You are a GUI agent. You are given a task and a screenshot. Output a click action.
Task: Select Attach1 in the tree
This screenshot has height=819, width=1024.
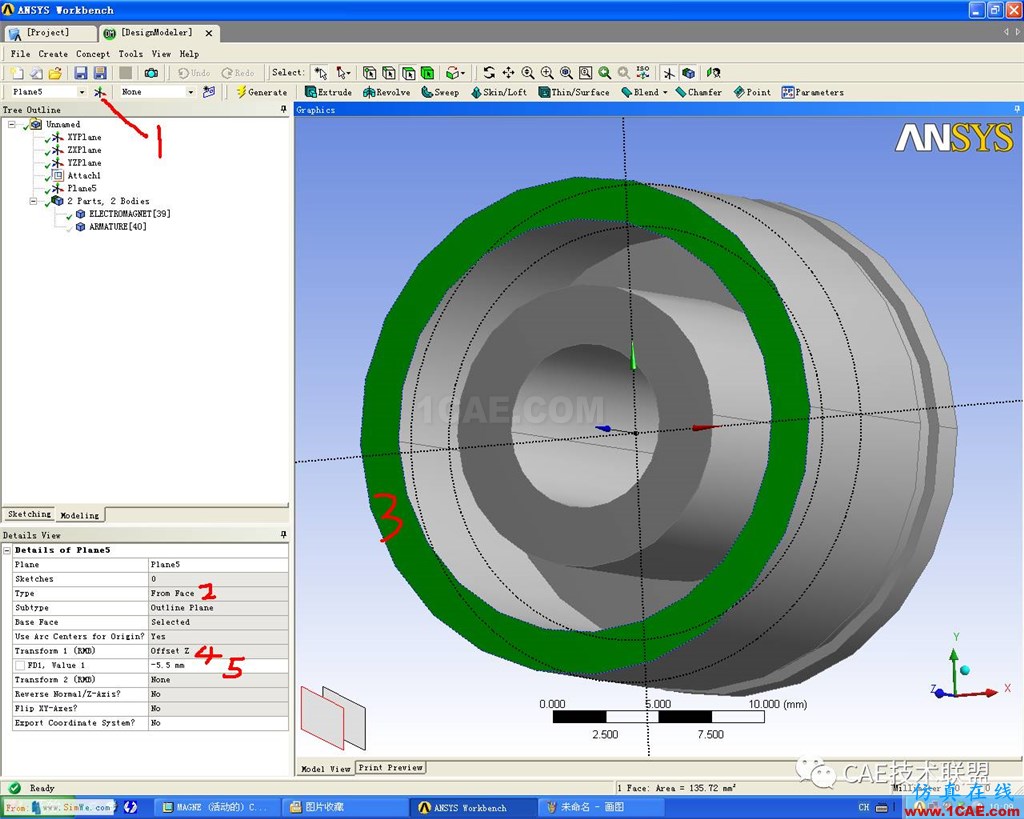pyautogui.click(x=84, y=176)
